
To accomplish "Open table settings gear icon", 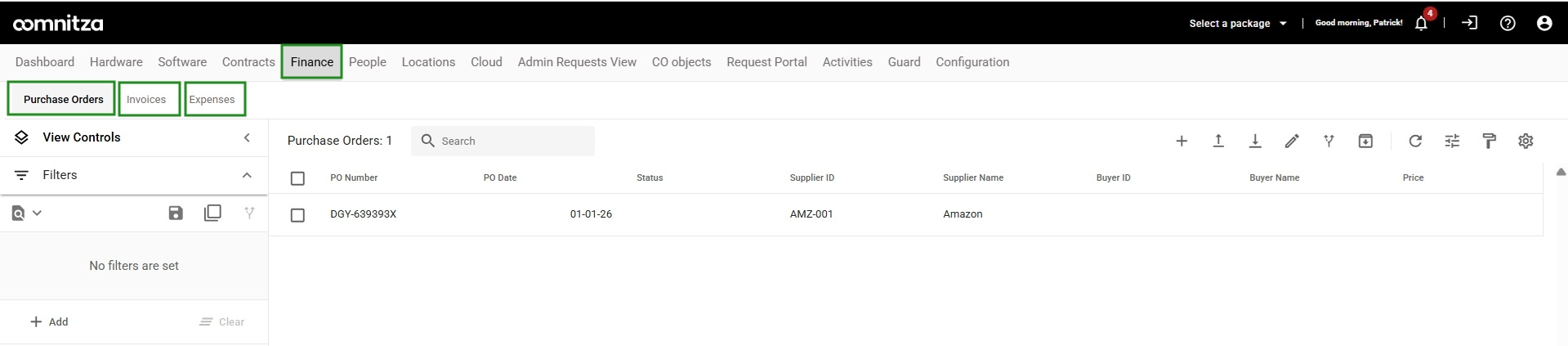I will click(1526, 141).
